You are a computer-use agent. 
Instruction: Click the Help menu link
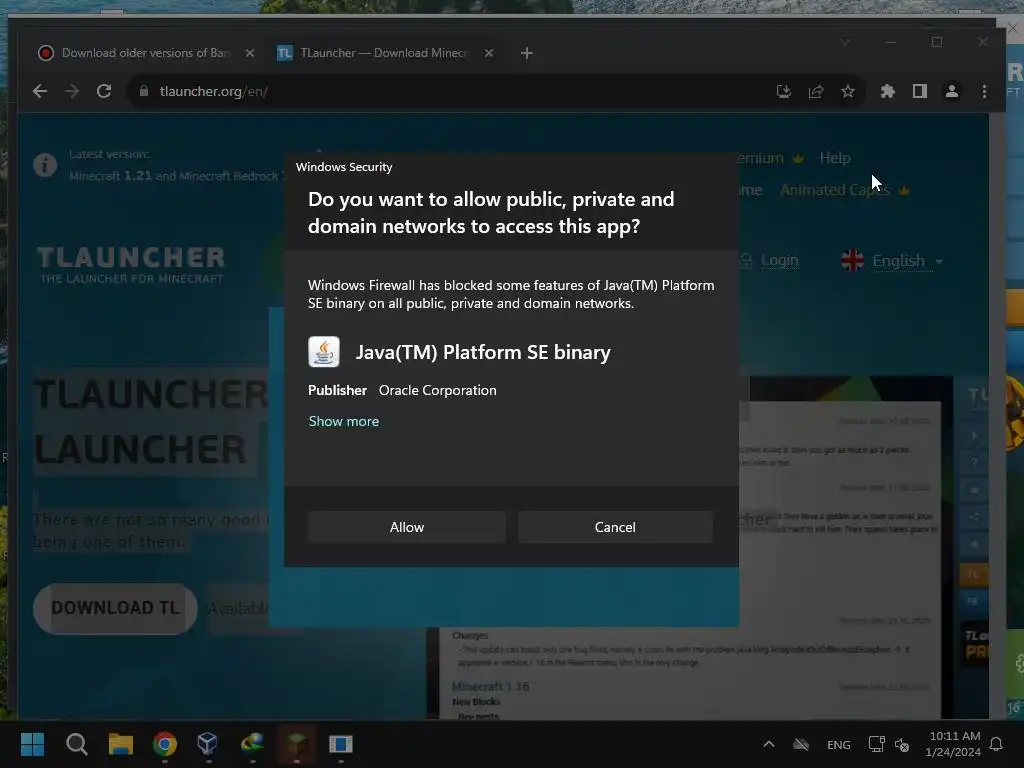tap(835, 157)
